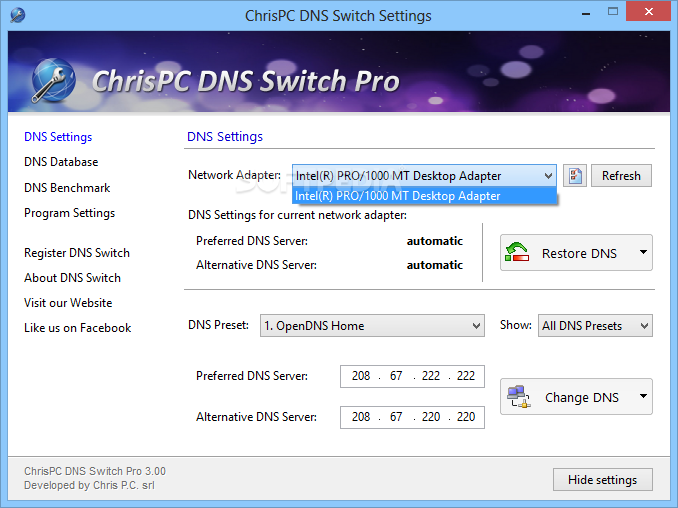Screen dimensions: 678x508
Task: Minimize the ChrisPC DNS Switch window
Action: (586, 13)
